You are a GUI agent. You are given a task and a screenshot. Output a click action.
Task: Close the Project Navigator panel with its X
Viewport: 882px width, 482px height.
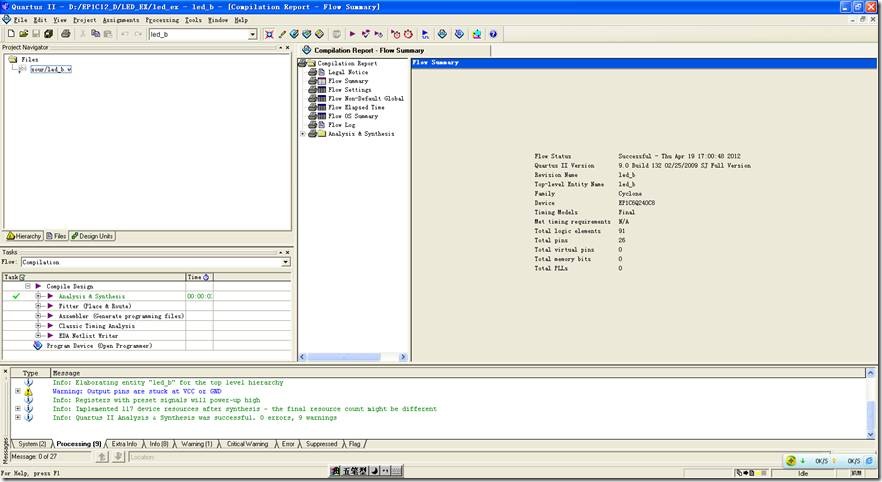click(x=287, y=48)
